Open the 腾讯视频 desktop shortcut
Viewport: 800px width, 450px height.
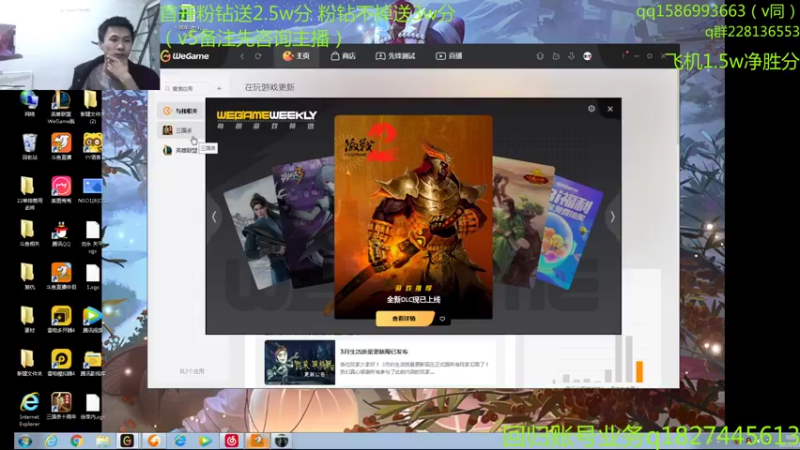(92, 320)
